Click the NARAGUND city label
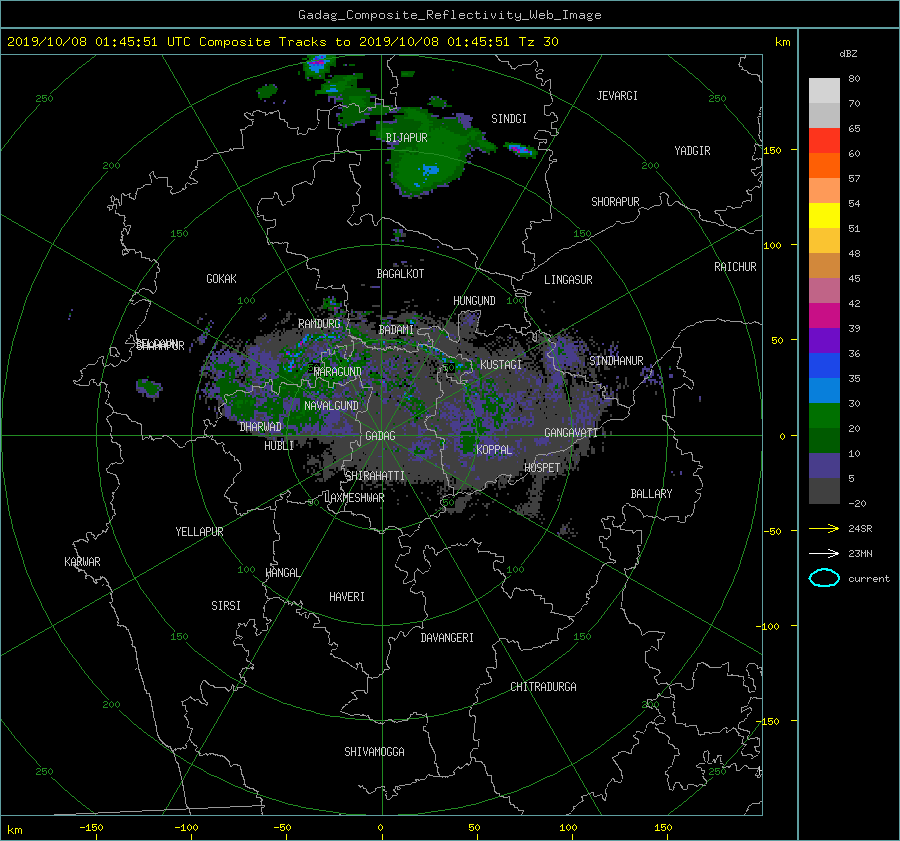900x841 pixels. (338, 372)
